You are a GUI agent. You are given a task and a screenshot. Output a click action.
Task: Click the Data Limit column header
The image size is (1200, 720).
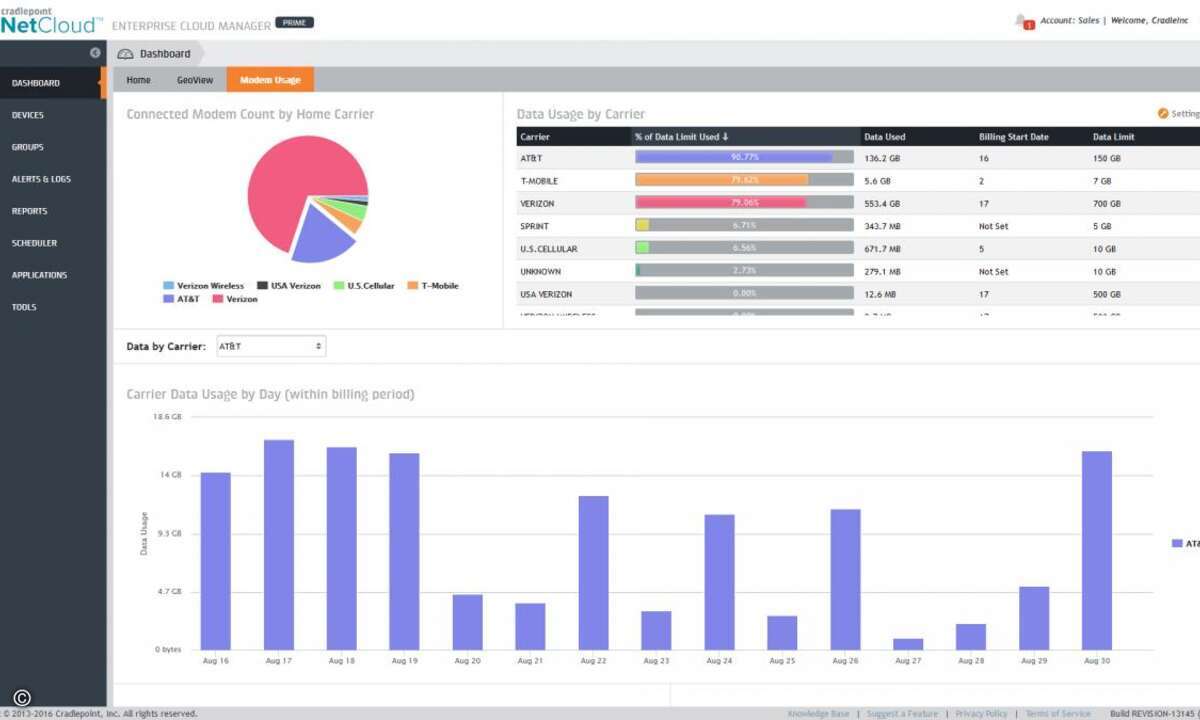(x=1144, y=137)
